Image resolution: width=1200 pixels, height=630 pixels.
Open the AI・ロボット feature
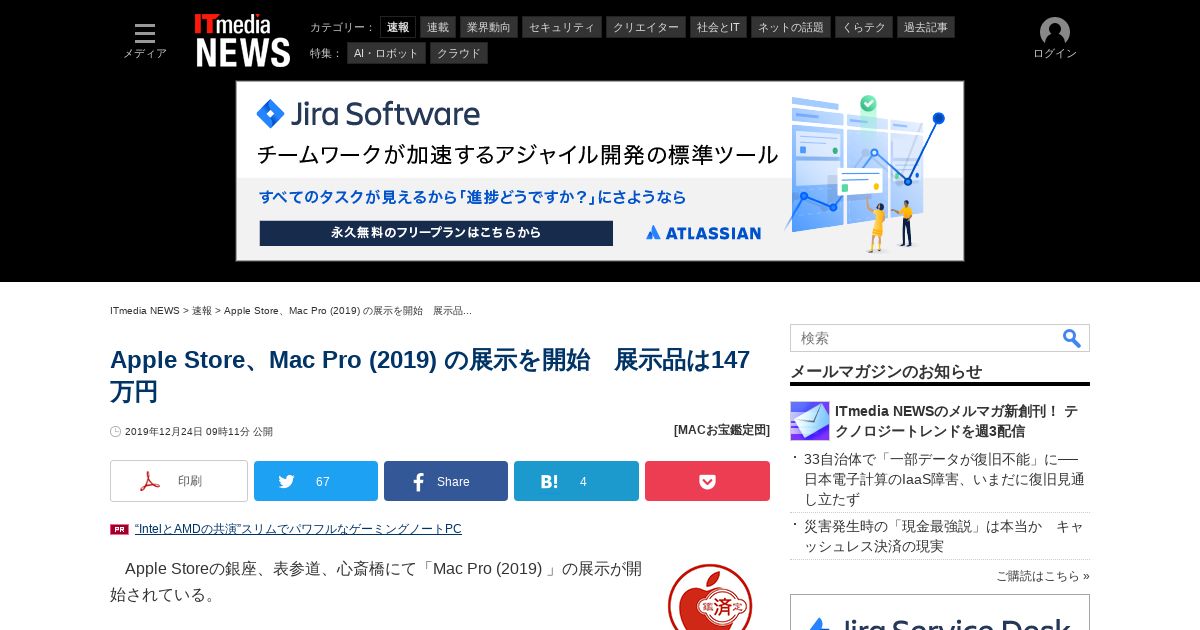point(386,53)
